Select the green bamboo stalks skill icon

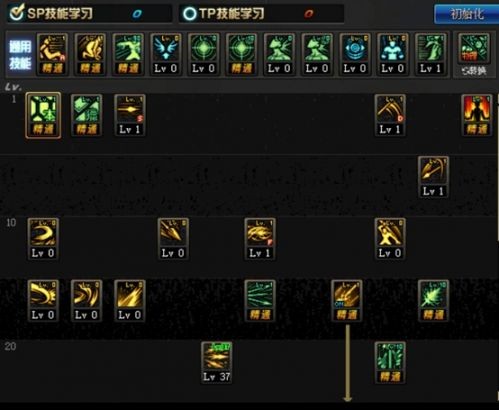[x=390, y=363]
